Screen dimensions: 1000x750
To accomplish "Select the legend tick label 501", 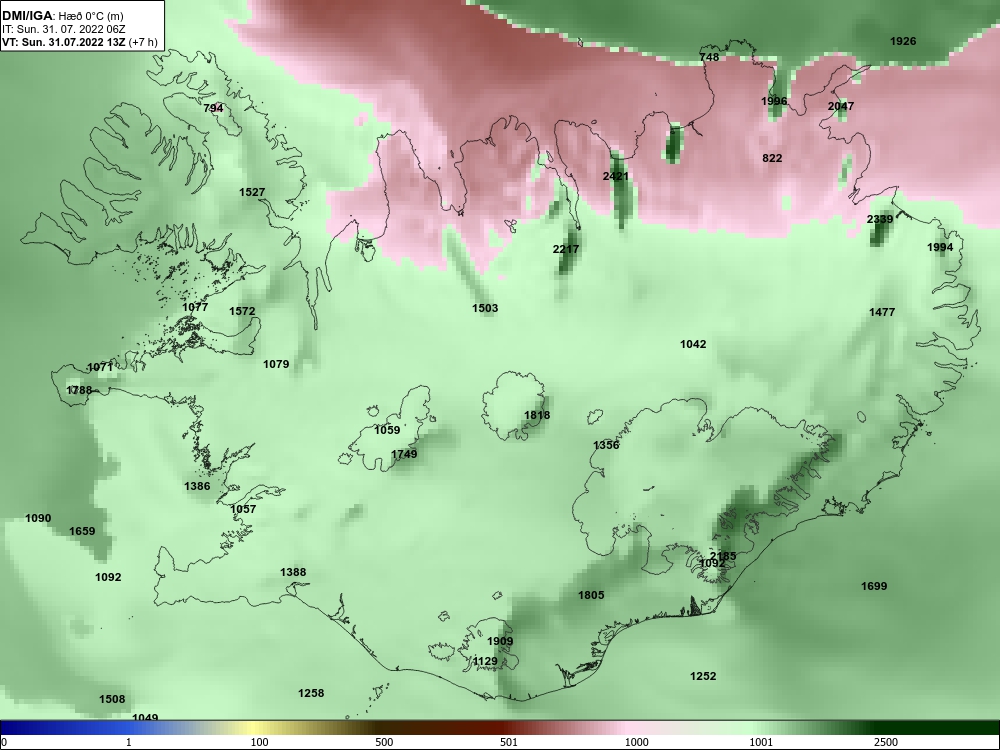I will 508,742.
